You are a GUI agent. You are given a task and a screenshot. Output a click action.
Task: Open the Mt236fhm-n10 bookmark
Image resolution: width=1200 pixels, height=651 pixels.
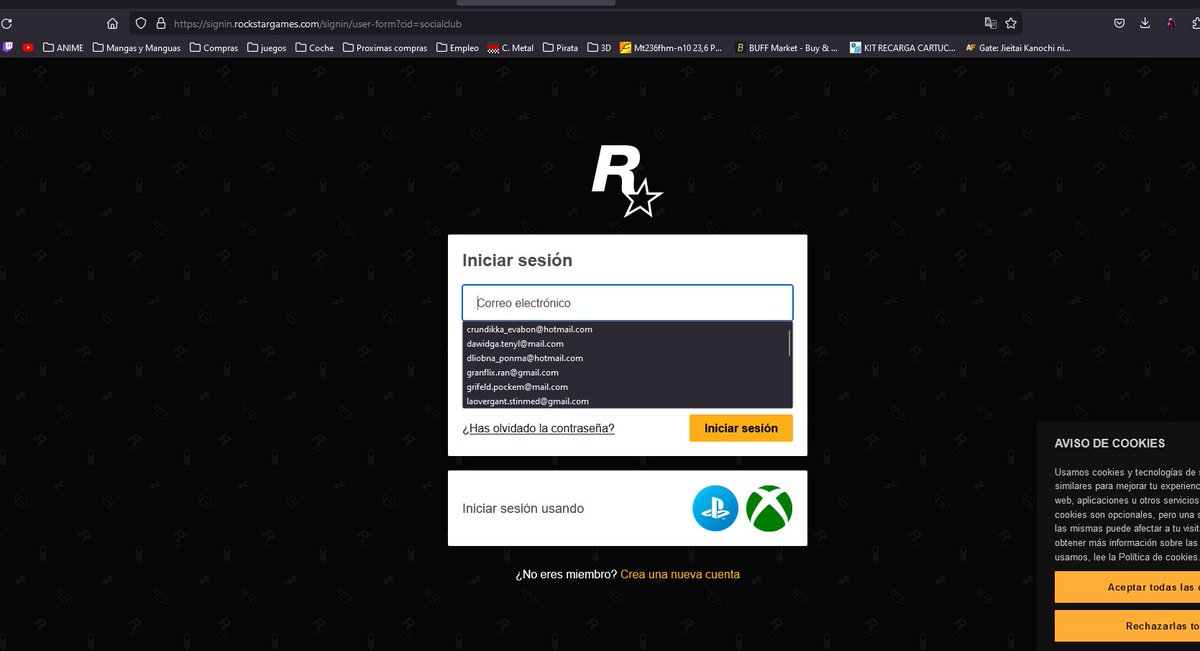[670, 47]
